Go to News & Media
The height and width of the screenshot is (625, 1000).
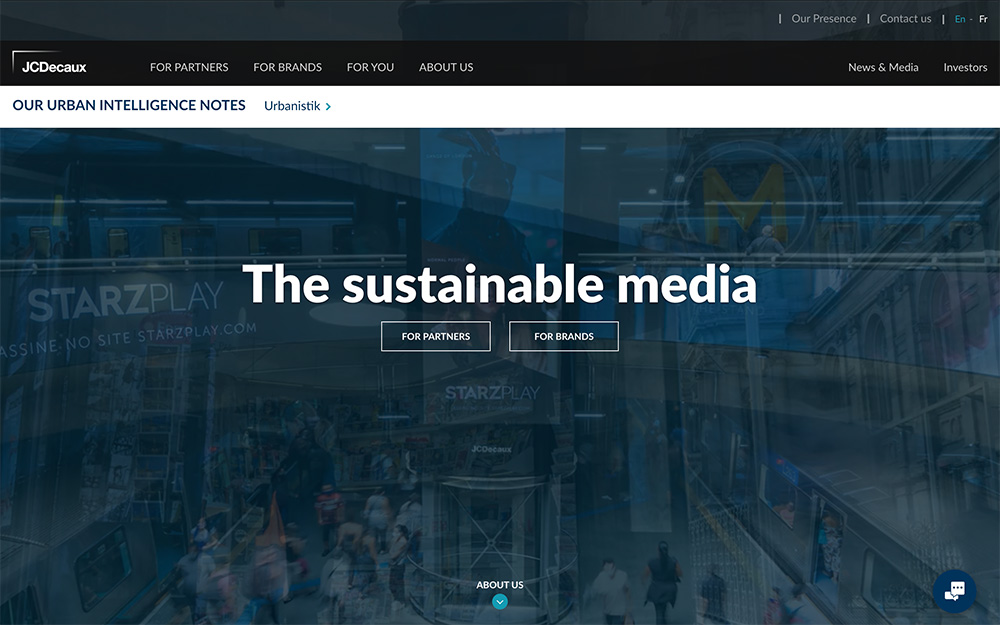click(883, 67)
